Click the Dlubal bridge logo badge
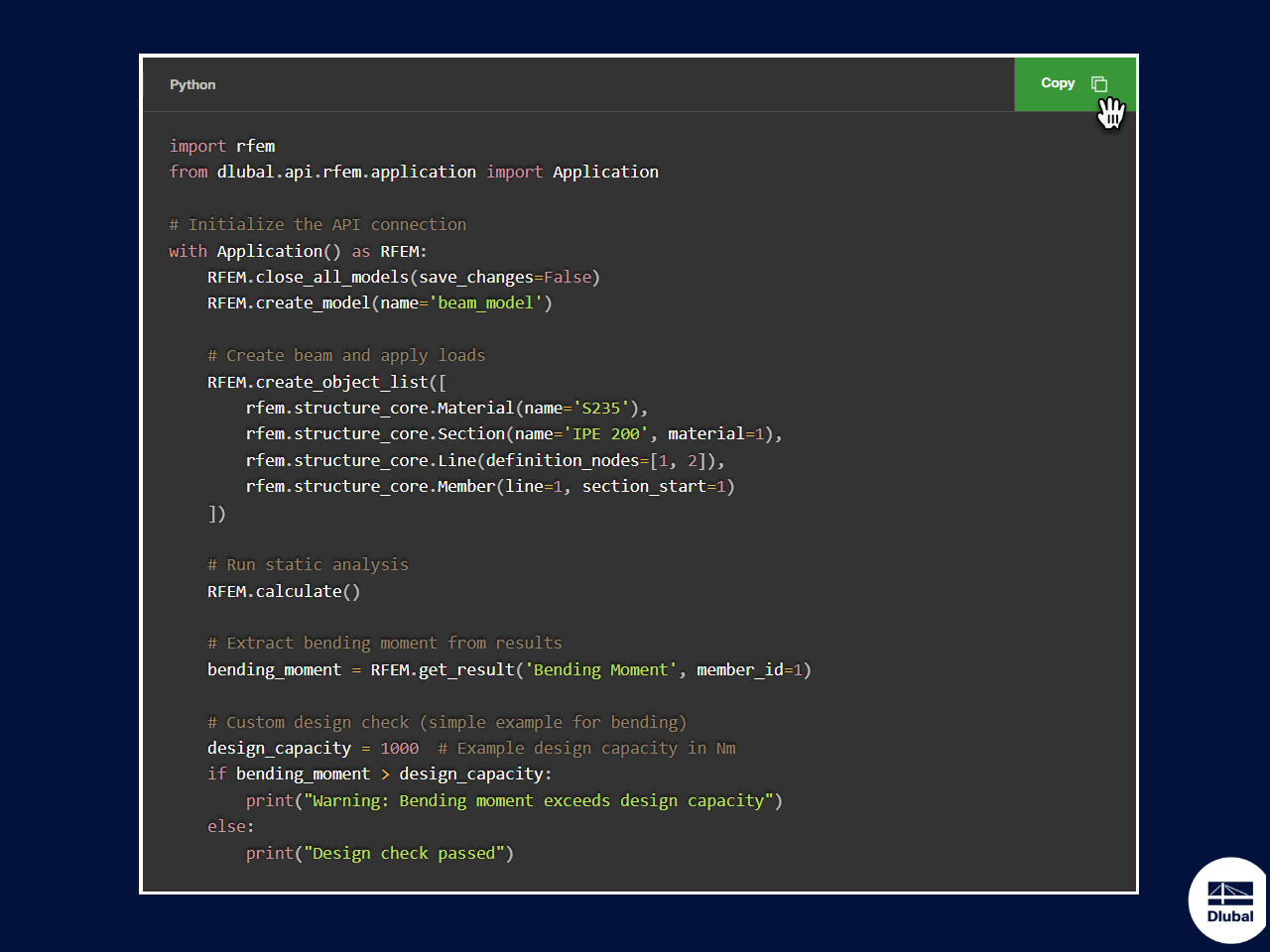Screen dimensions: 1270x952 [1229, 899]
